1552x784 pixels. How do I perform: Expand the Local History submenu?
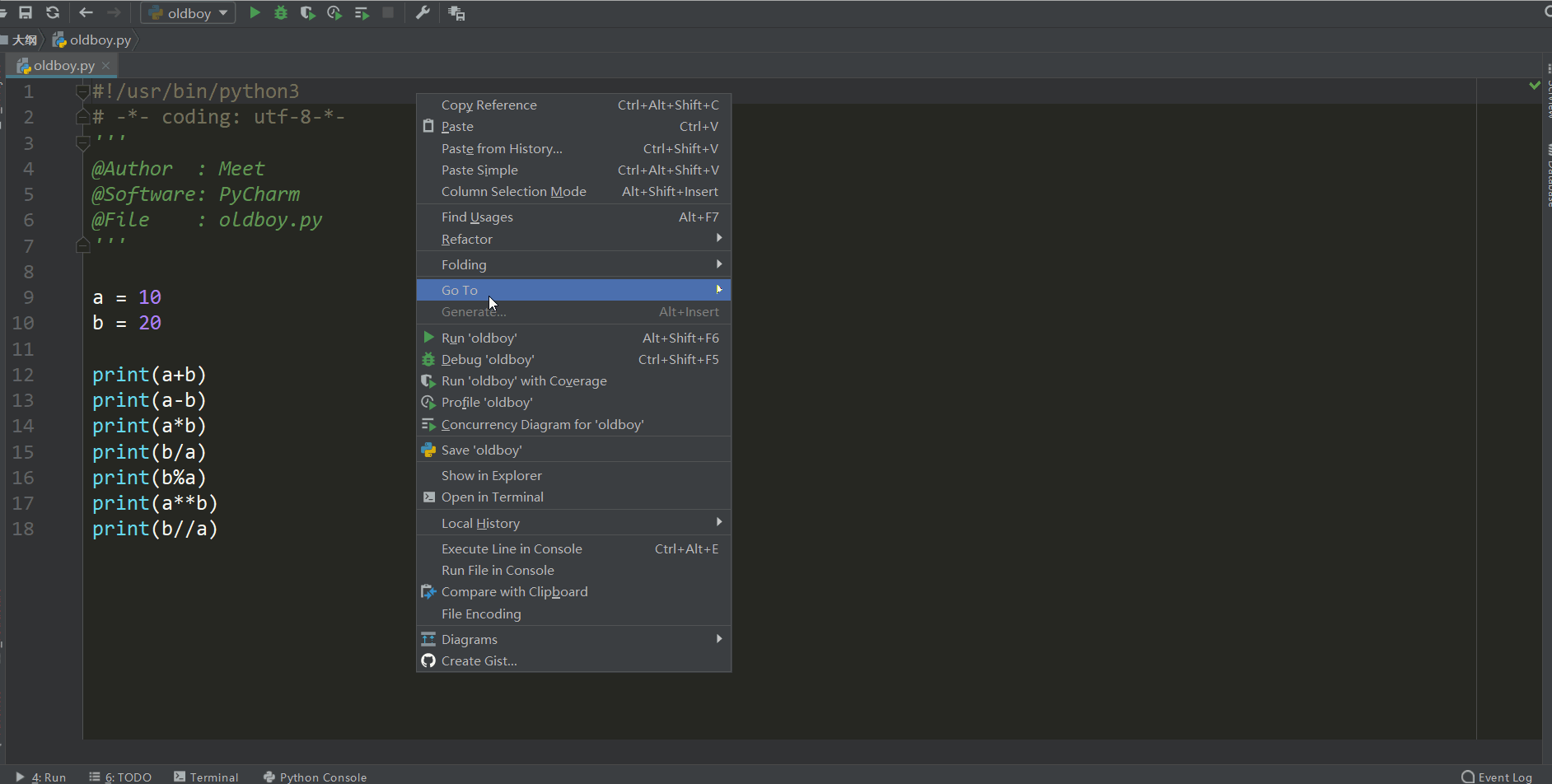(573, 523)
